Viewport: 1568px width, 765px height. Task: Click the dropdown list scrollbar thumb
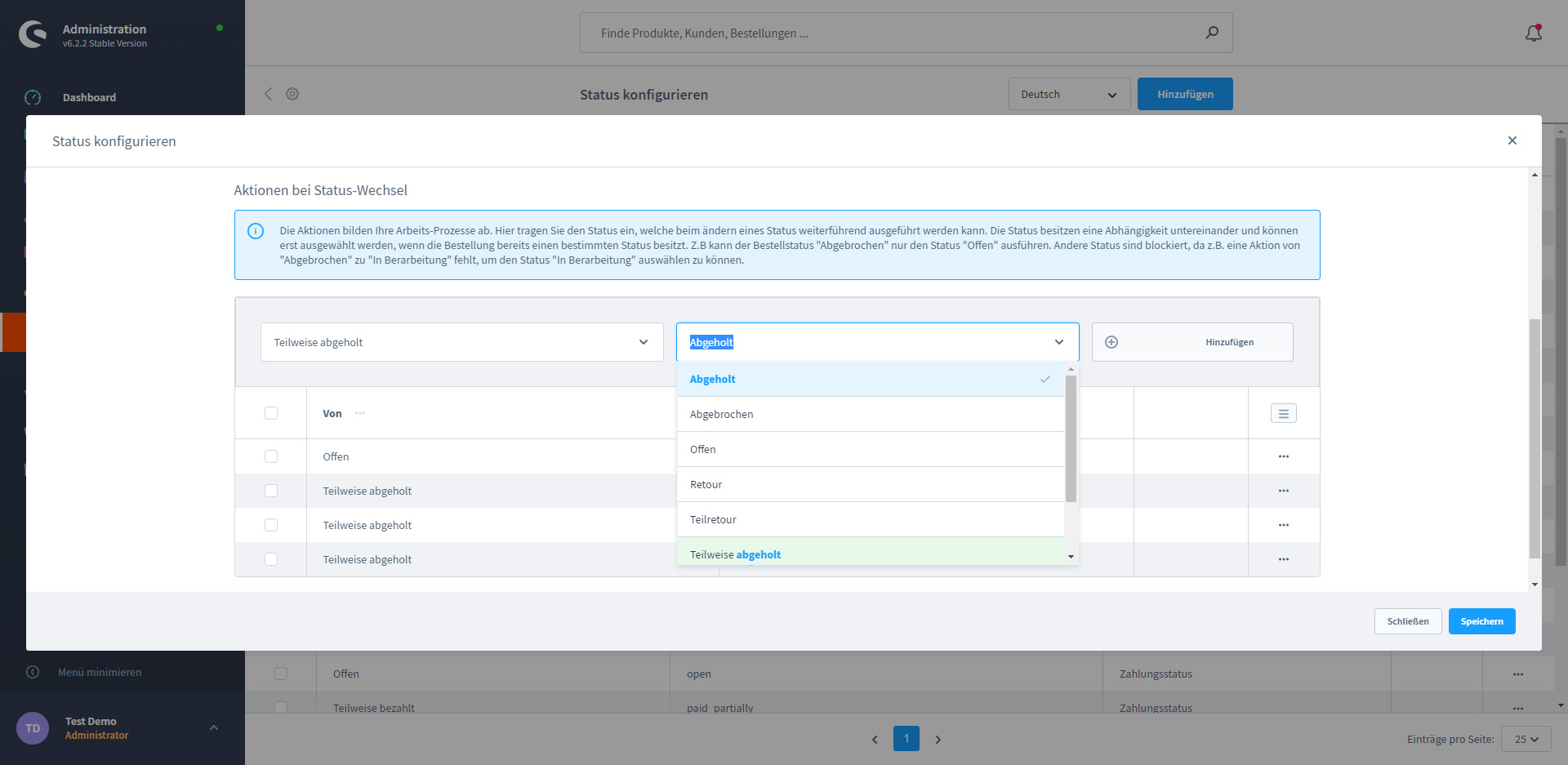coord(1071,438)
